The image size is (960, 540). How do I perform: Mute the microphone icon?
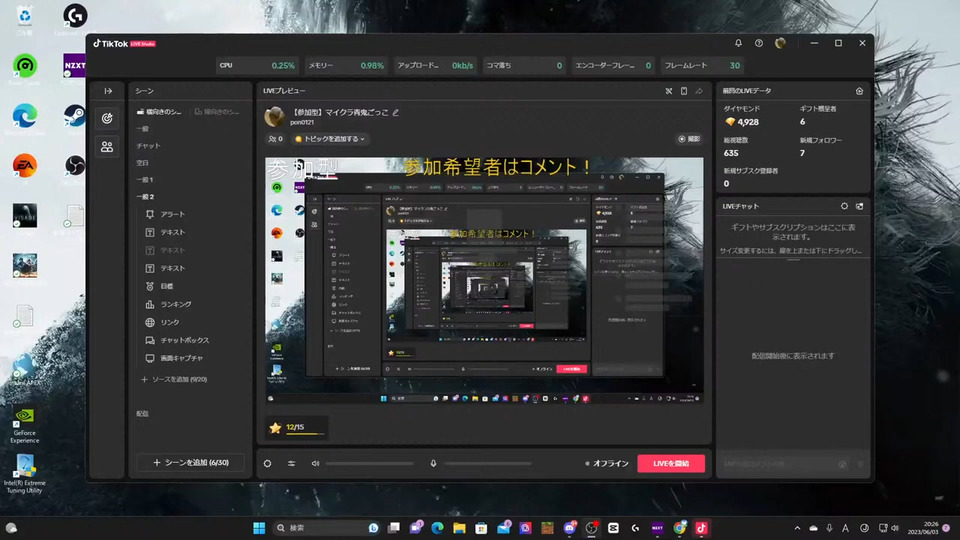click(x=433, y=463)
